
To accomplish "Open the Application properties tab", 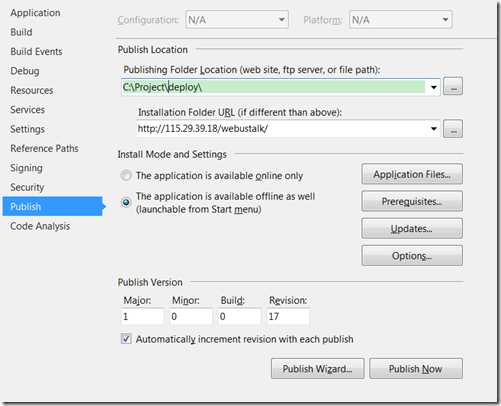I will [35, 13].
